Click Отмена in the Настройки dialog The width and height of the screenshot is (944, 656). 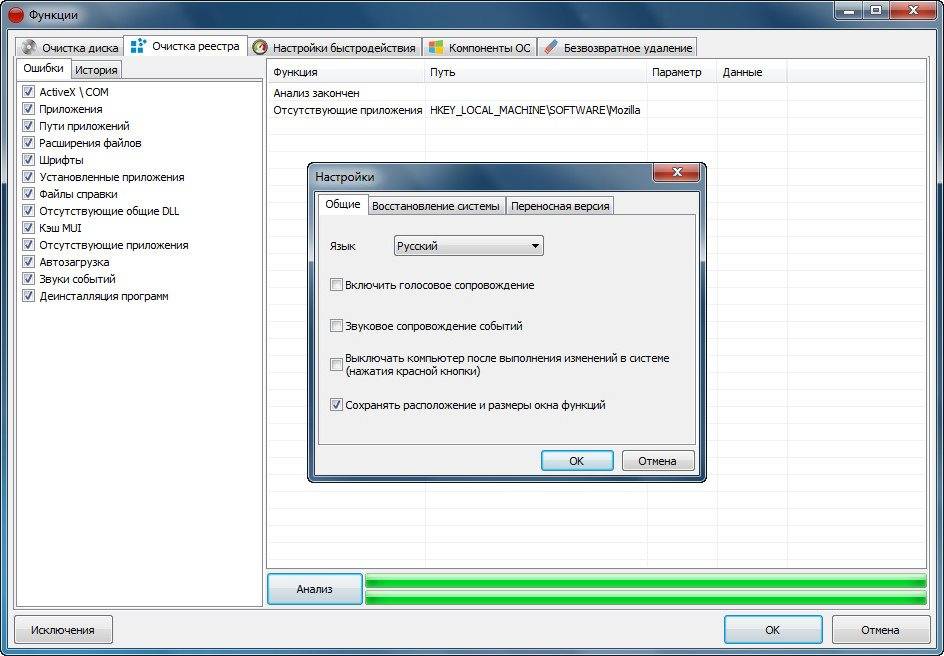pyautogui.click(x=657, y=460)
